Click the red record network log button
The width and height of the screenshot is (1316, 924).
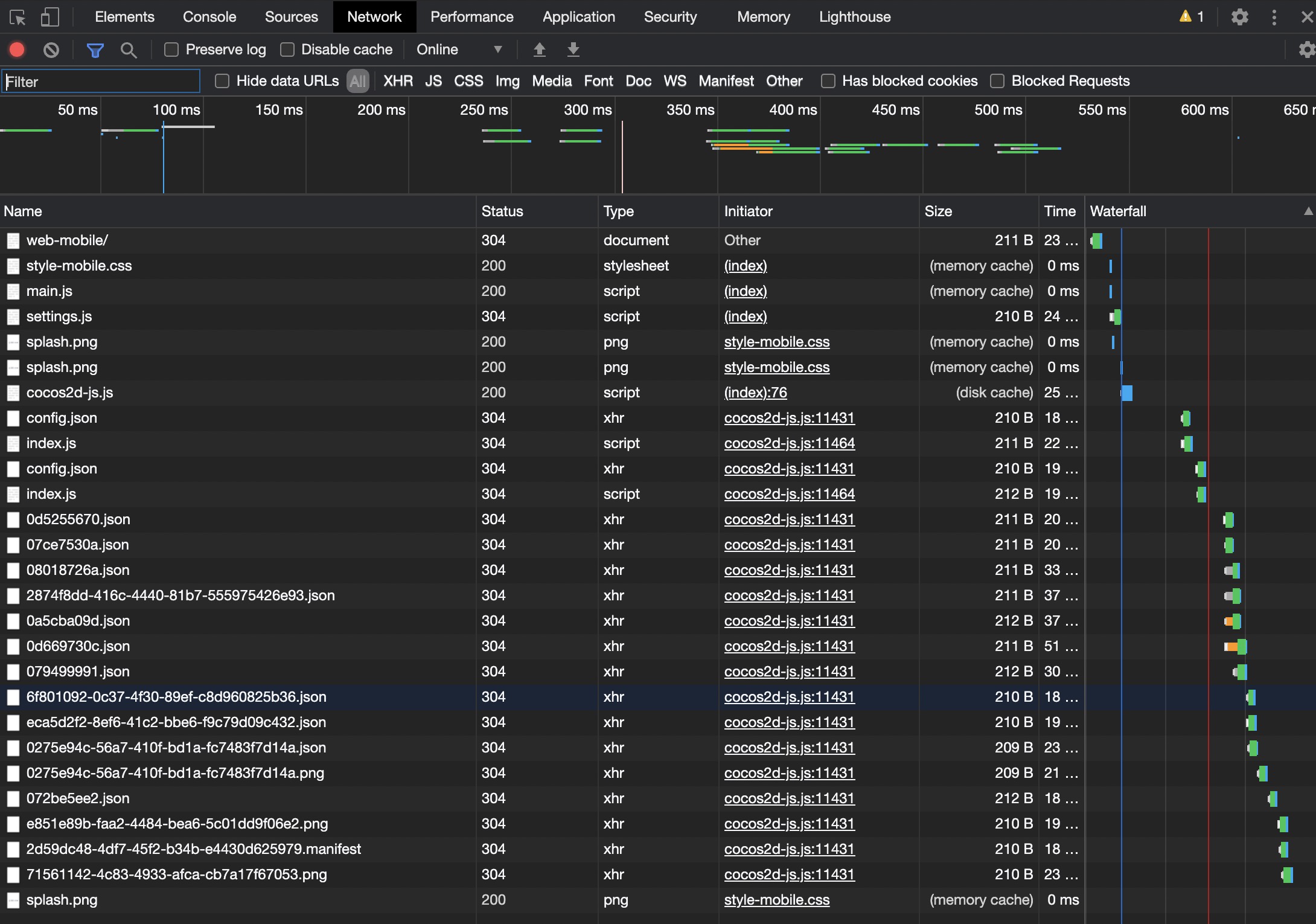click(17, 50)
